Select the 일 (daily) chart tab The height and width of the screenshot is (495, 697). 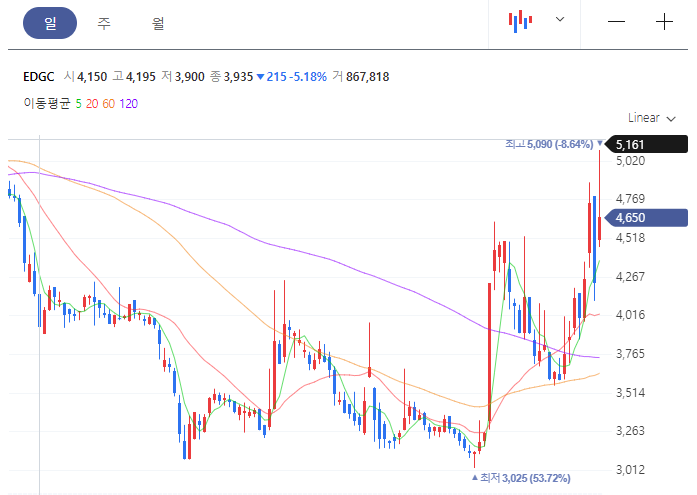[x=50, y=23]
